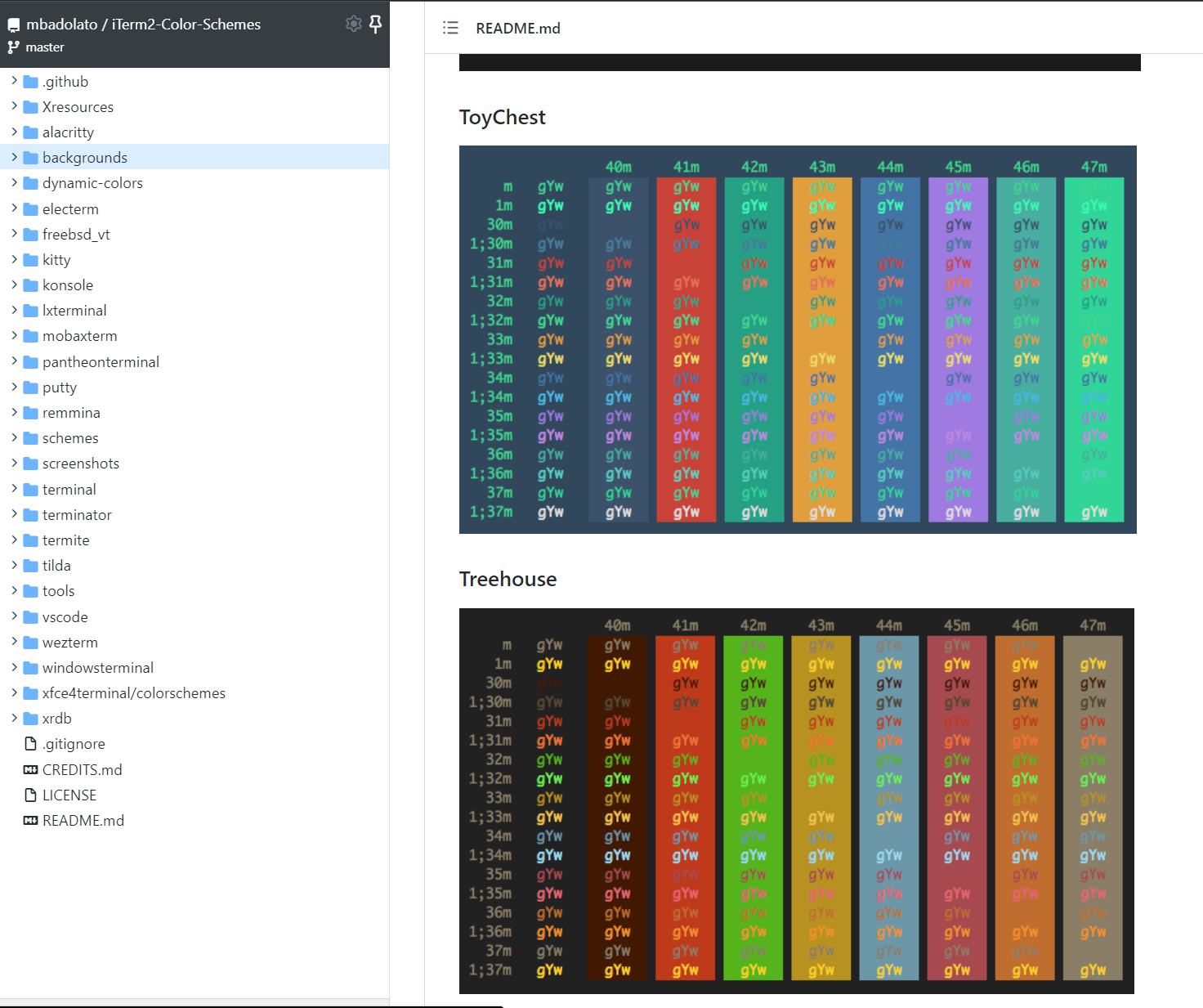Image resolution: width=1203 pixels, height=1008 pixels.
Task: Open the Treehouse color scheme screenshot
Action: pyautogui.click(x=797, y=801)
